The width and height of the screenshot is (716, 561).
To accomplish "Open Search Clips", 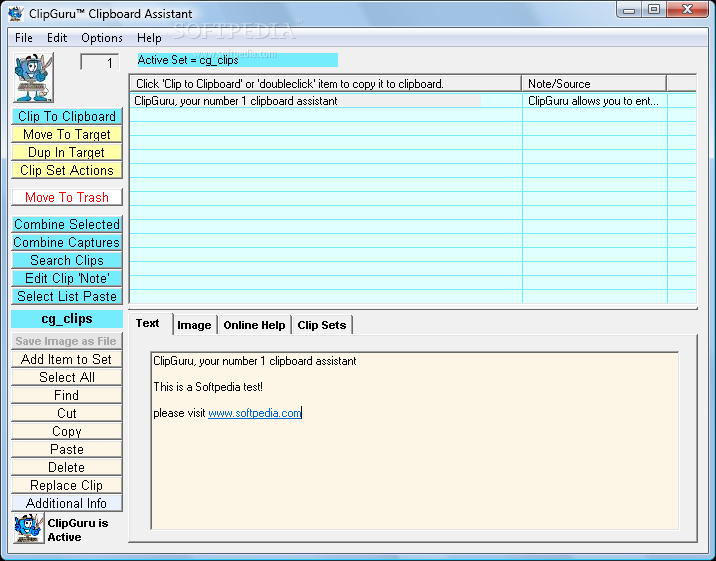I will [67, 260].
